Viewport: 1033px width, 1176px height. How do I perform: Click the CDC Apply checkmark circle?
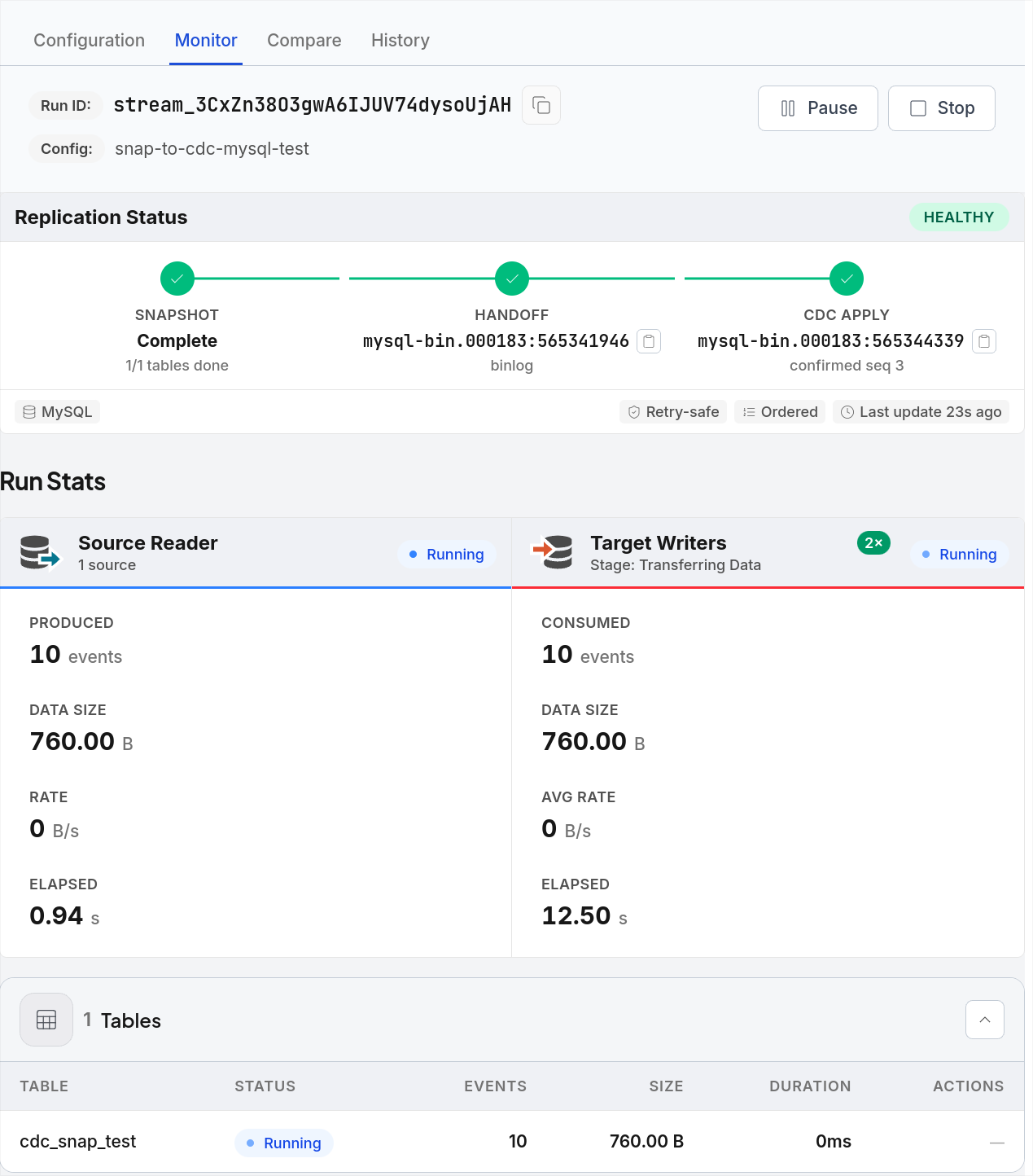pos(847,279)
